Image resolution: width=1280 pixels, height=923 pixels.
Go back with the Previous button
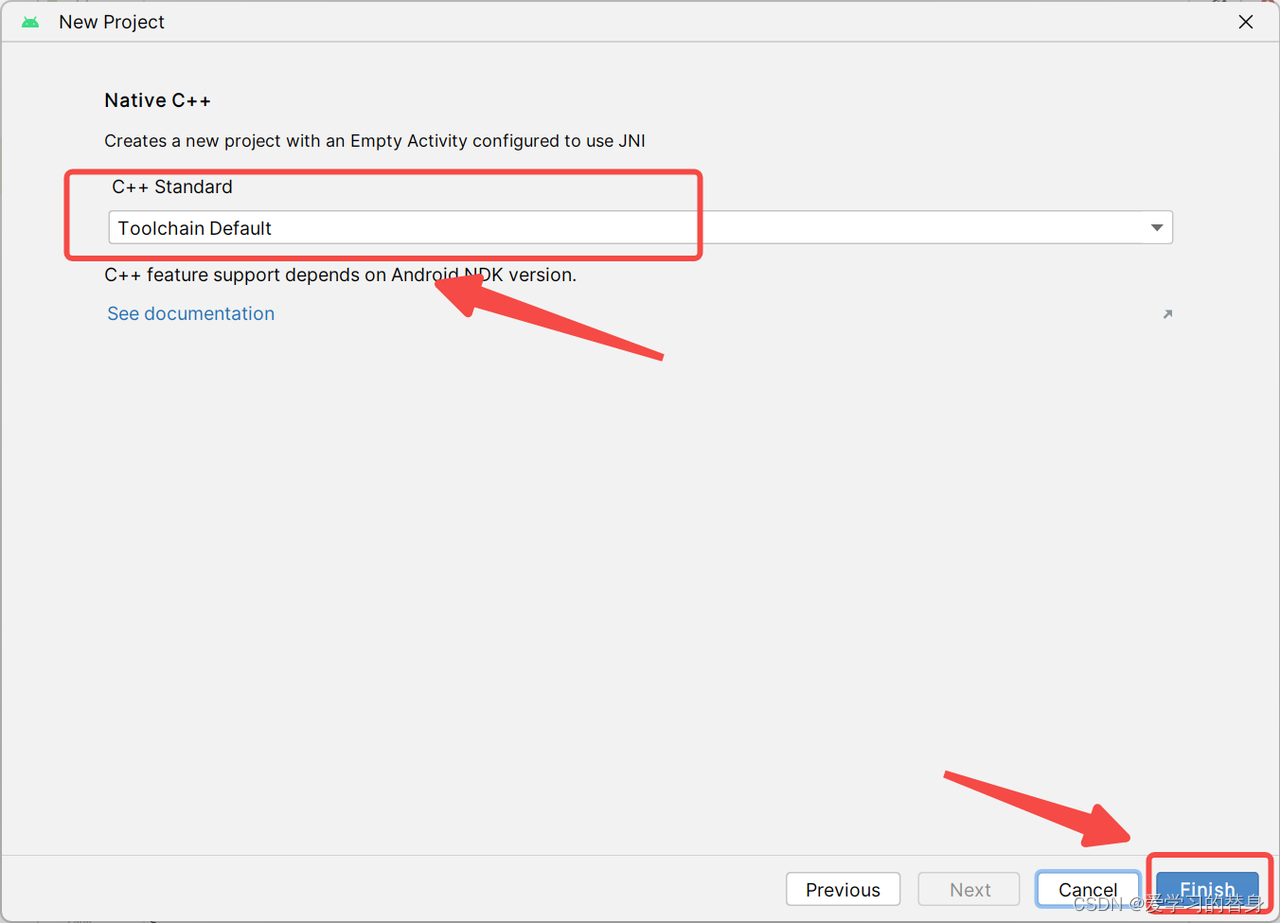843,889
